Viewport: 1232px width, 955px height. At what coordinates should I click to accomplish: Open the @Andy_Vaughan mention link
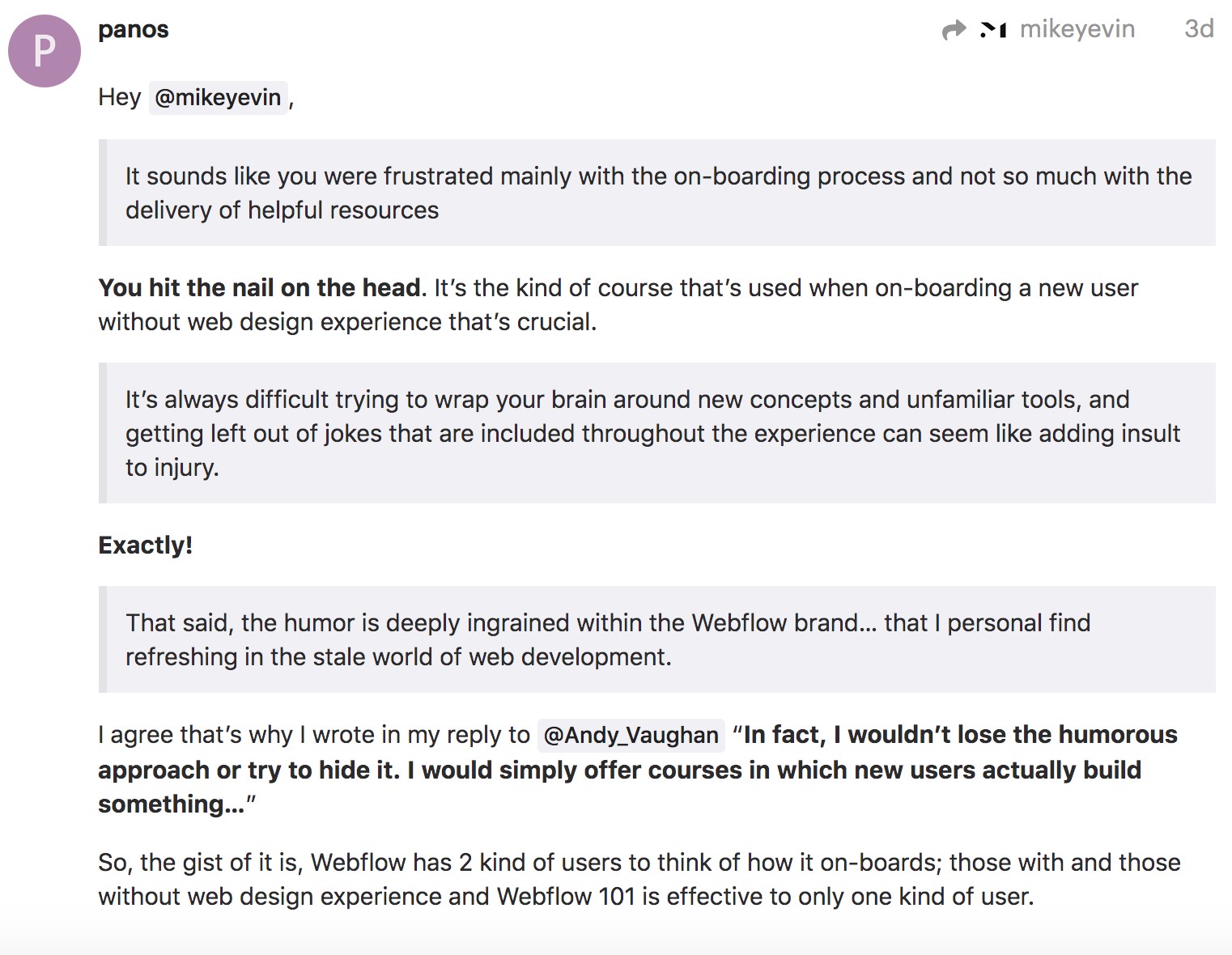point(631,735)
